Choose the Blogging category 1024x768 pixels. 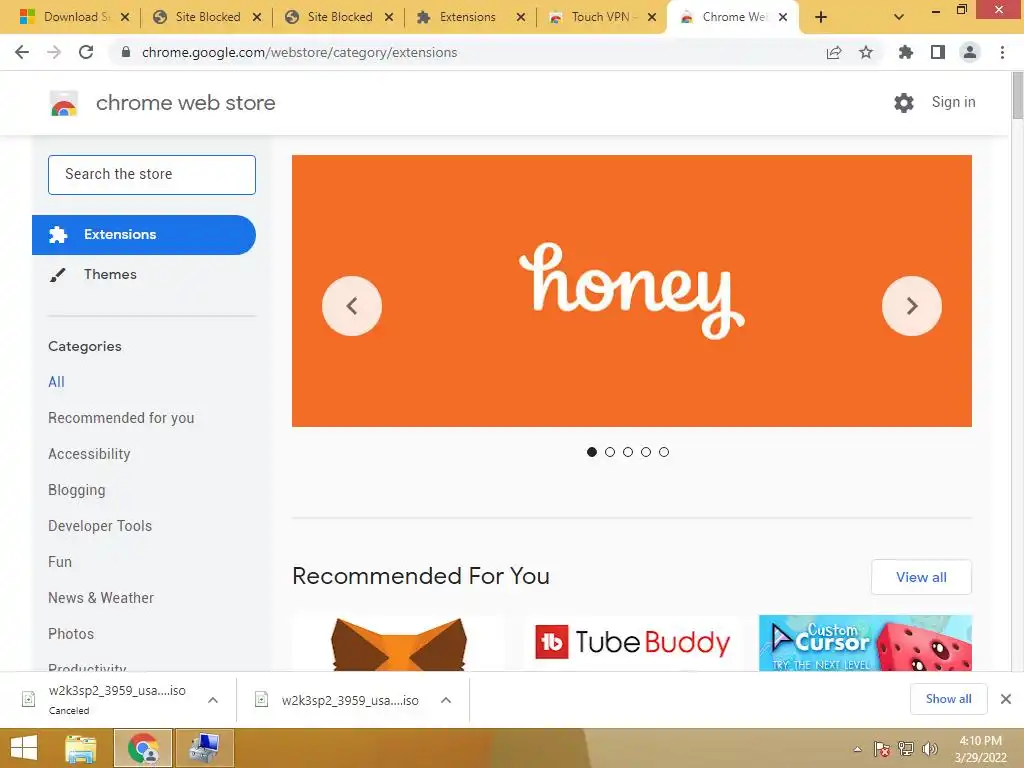(76, 490)
